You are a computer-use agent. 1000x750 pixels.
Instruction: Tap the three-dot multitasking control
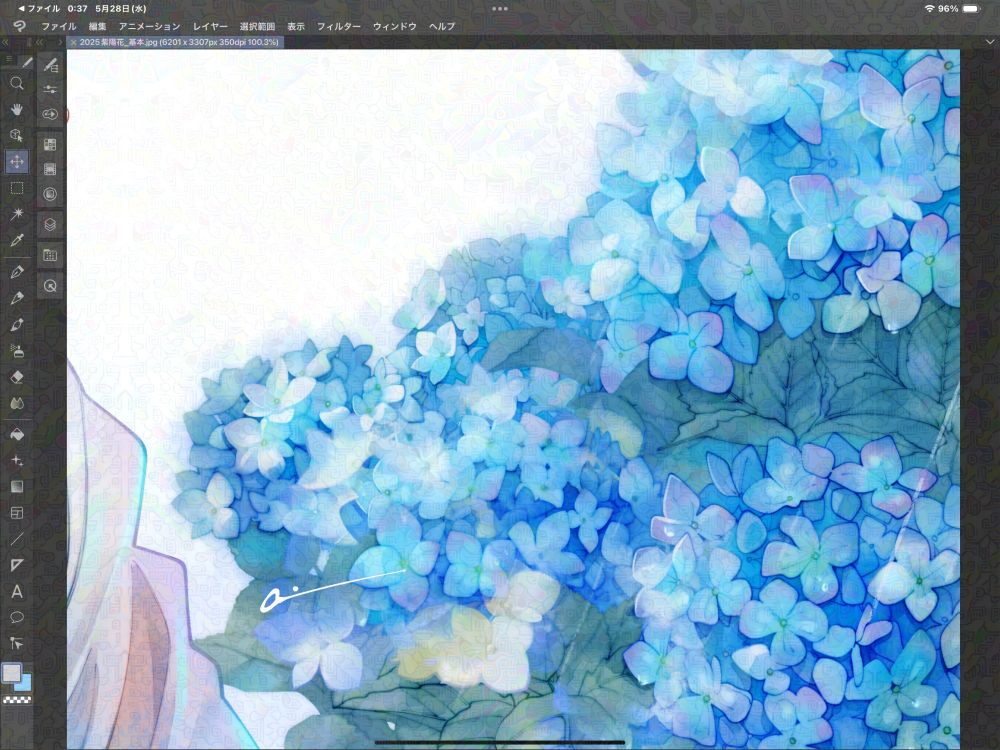coord(500,8)
